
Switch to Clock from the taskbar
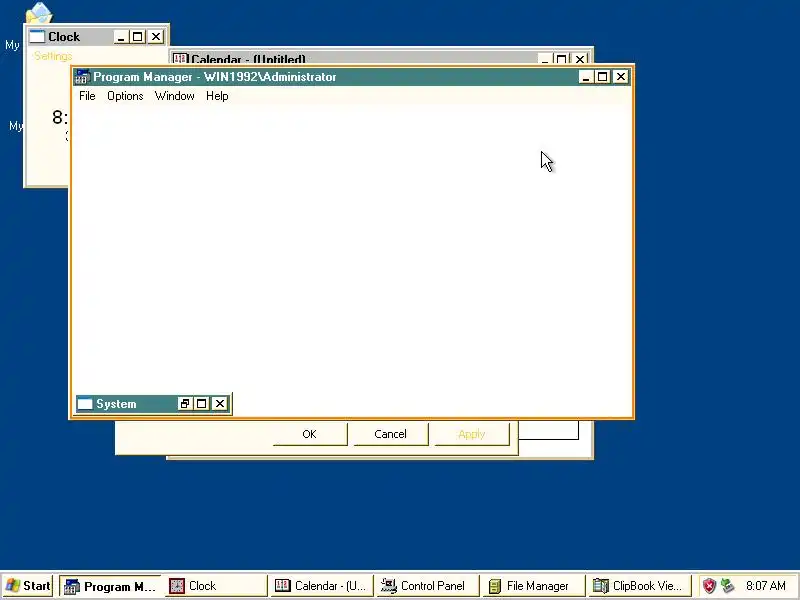pos(216,586)
